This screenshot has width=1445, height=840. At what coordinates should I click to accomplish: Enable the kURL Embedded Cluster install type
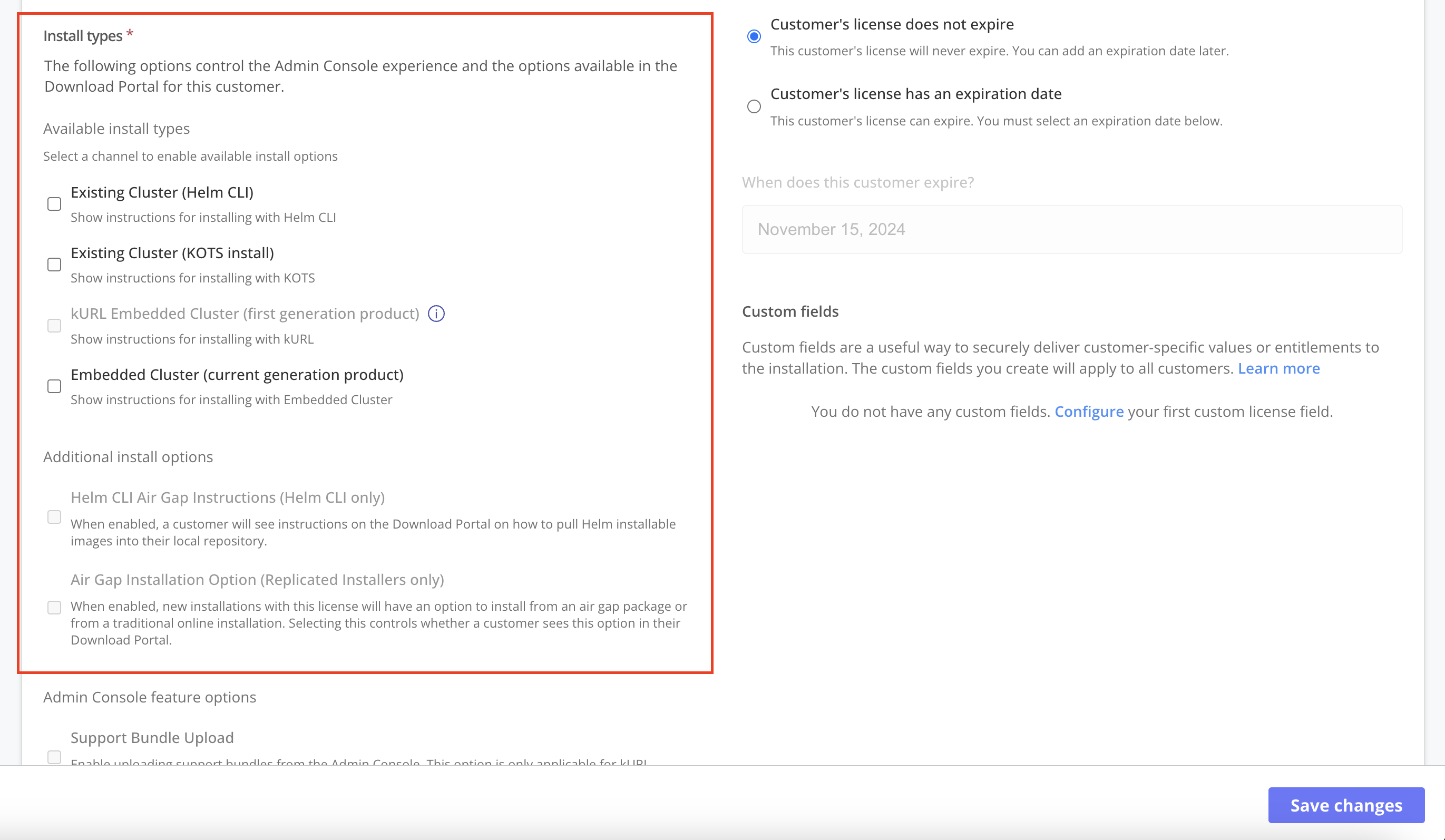(54, 325)
